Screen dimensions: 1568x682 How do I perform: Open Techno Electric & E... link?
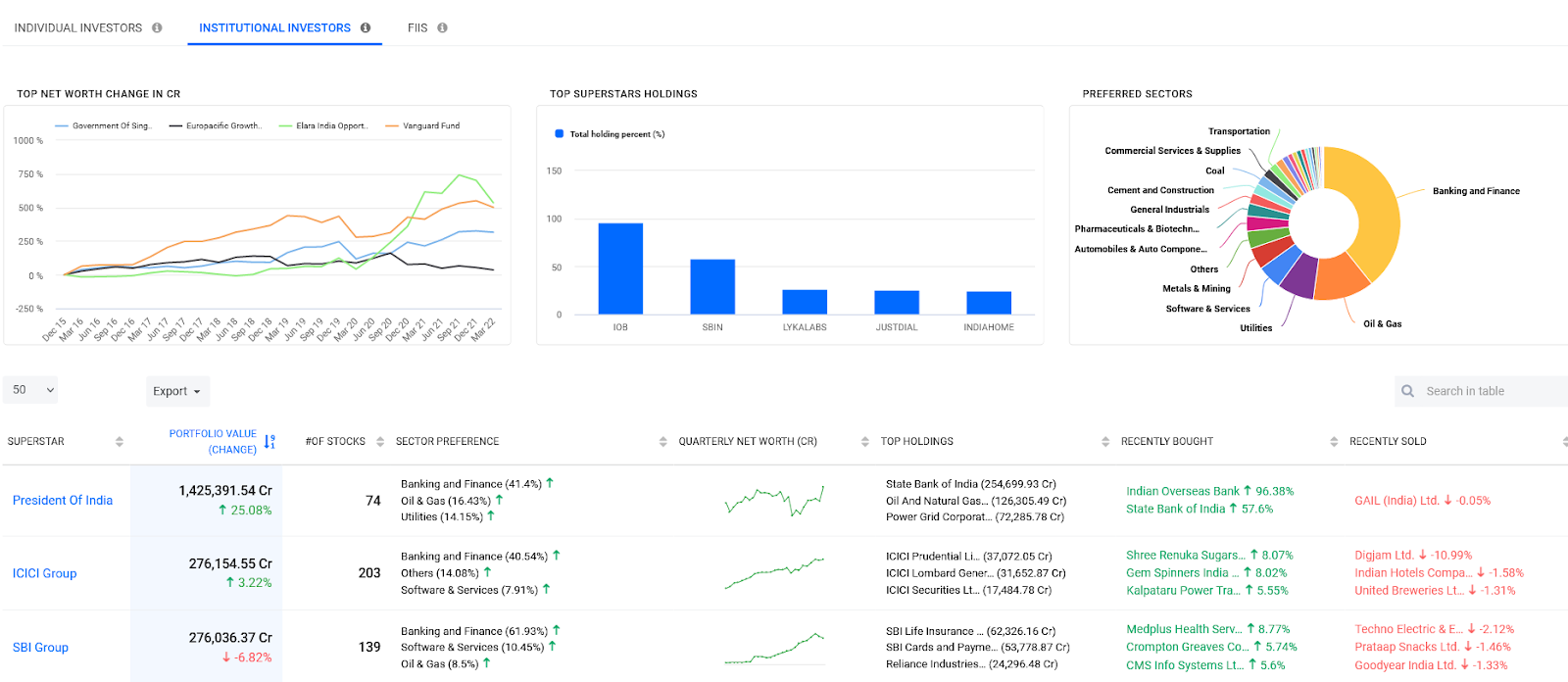pyautogui.click(x=1408, y=630)
